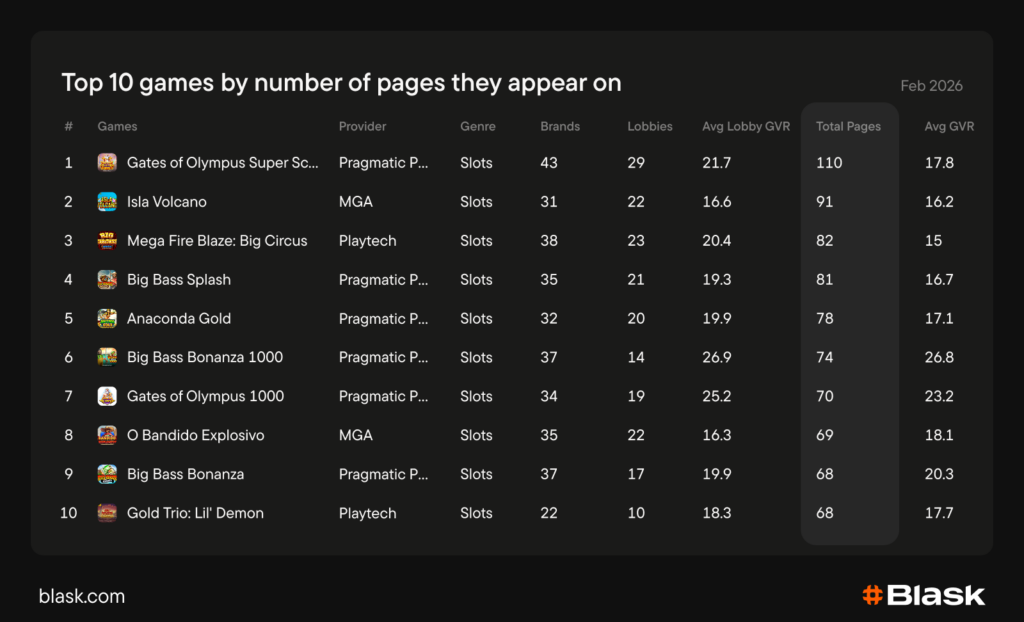Click the Isla Volcano game icon
Image resolution: width=1024 pixels, height=622 pixels.
[x=107, y=202]
